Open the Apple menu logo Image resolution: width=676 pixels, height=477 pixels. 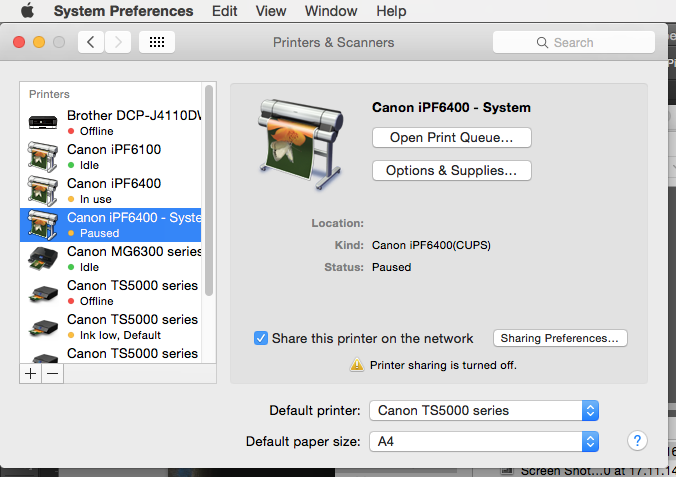pyautogui.click(x=27, y=11)
